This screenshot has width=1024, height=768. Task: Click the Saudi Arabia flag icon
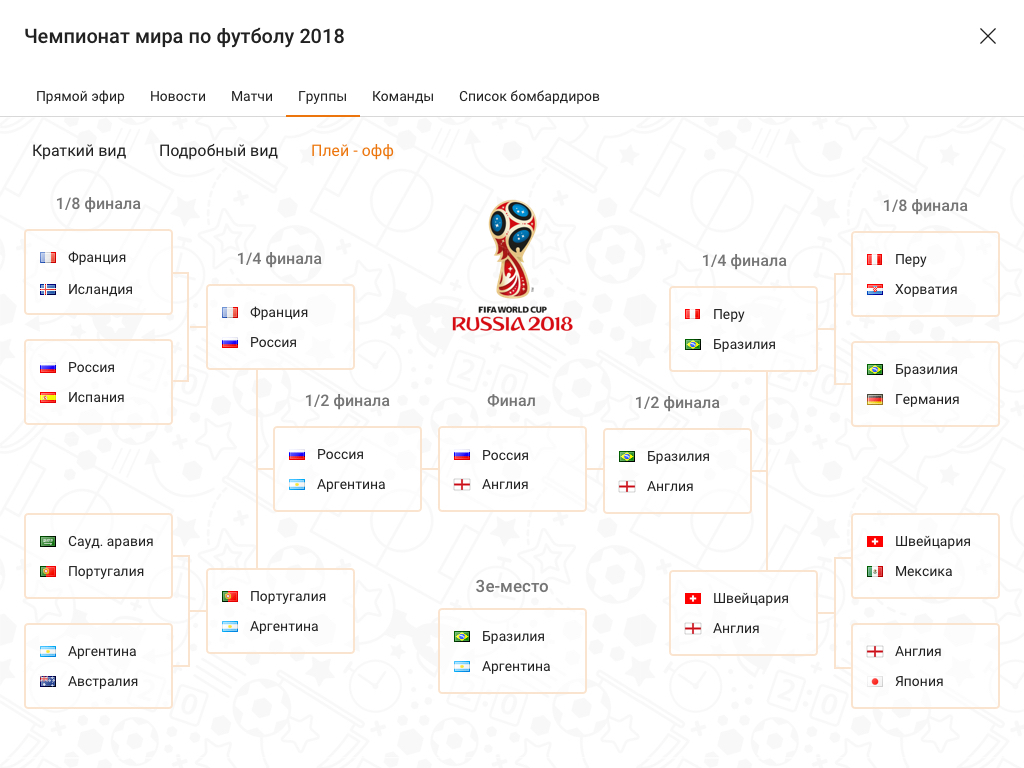pos(48,542)
